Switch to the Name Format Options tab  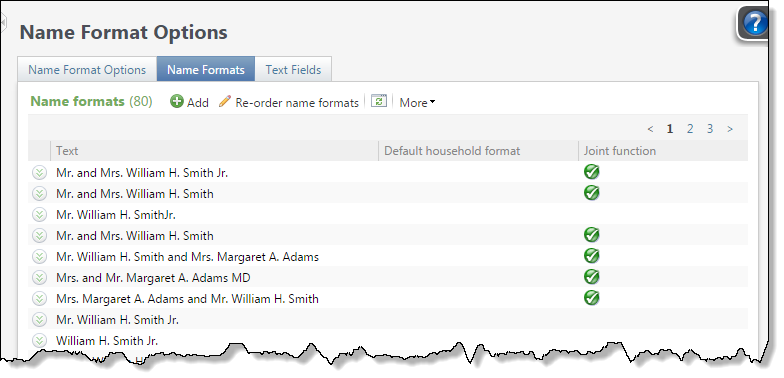[87, 70]
